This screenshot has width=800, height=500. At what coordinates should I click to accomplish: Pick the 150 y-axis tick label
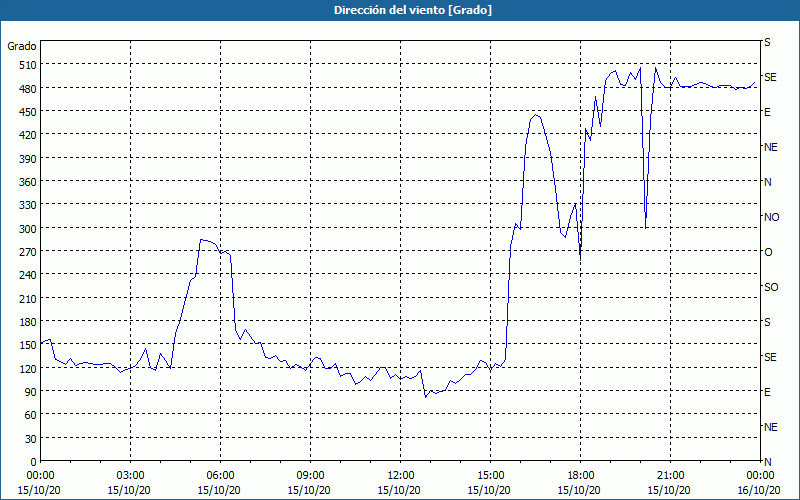(x=26, y=345)
